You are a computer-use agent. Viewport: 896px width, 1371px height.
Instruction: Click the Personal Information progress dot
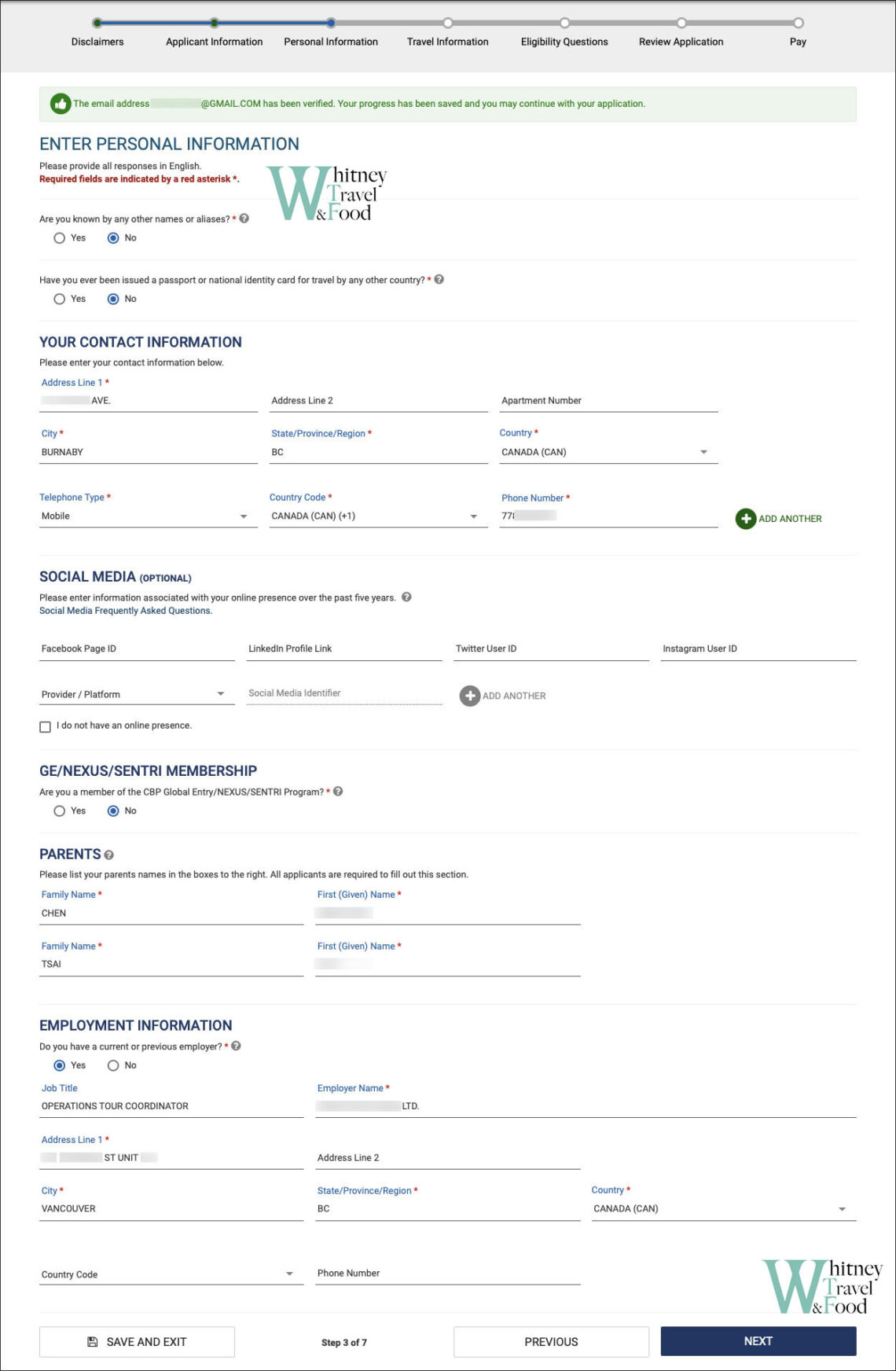[x=331, y=24]
